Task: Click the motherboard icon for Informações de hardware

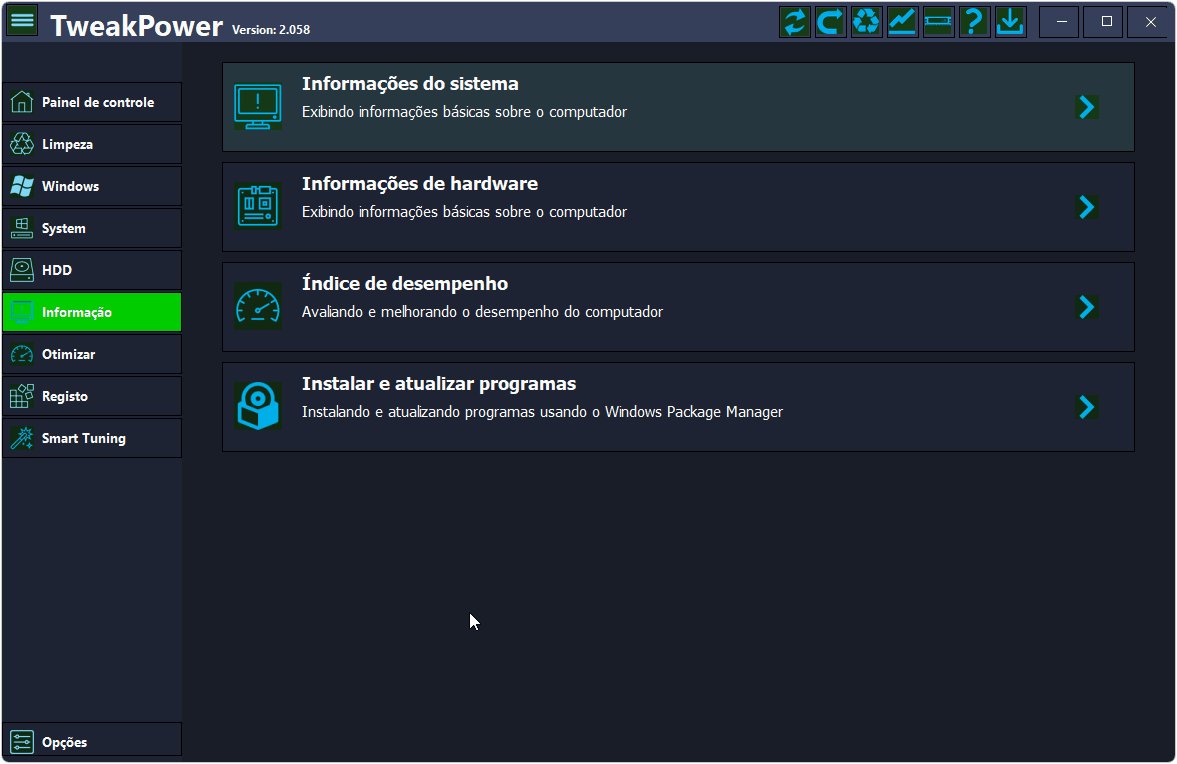Action: pos(257,206)
